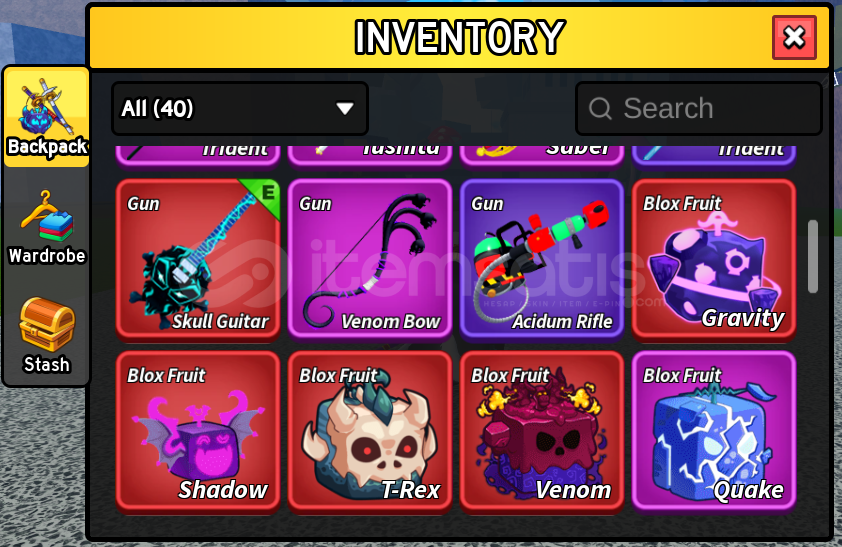Select the Shadow Blox Fruit
842x547 pixels.
pyautogui.click(x=198, y=432)
